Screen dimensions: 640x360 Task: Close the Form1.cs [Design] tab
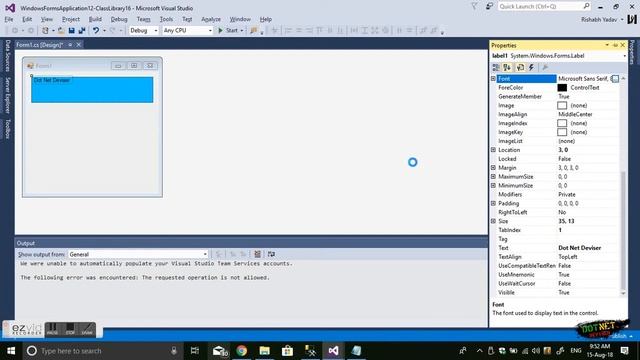click(x=79, y=45)
